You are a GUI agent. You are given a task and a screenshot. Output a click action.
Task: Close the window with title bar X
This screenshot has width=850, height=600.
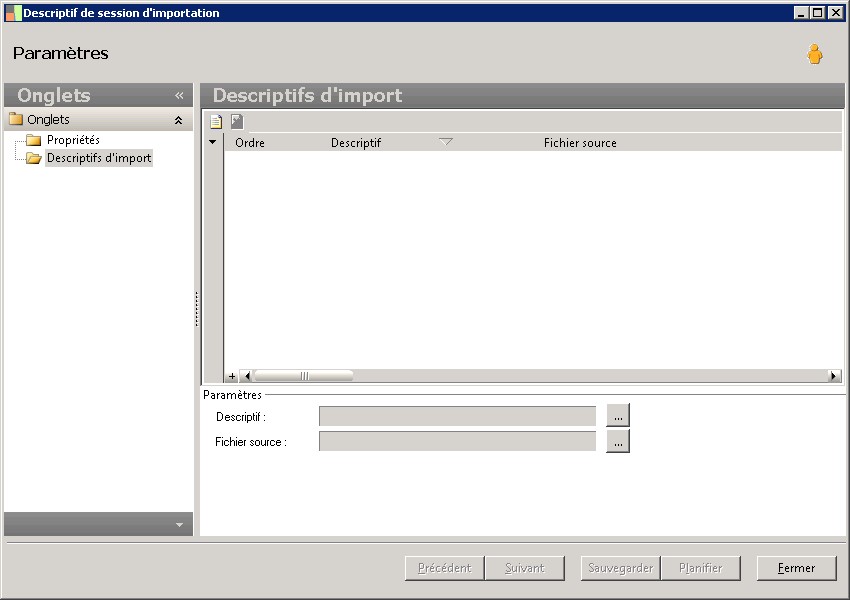point(835,12)
